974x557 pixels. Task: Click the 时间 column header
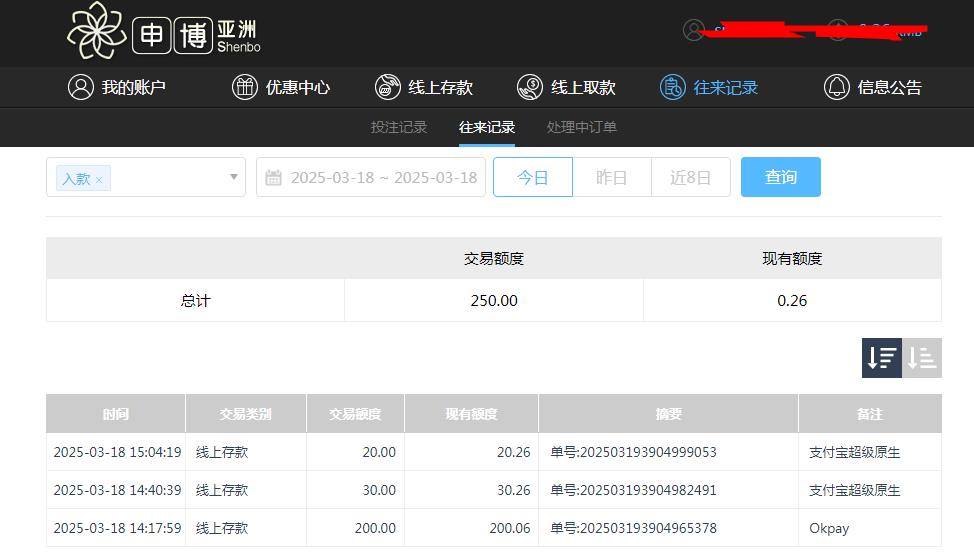[x=116, y=414]
